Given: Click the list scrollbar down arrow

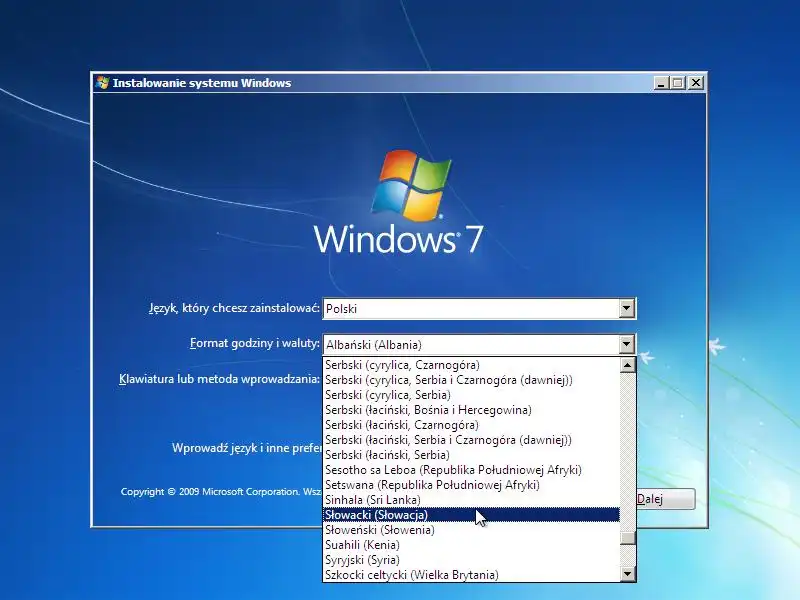Looking at the screenshot, I should [628, 574].
